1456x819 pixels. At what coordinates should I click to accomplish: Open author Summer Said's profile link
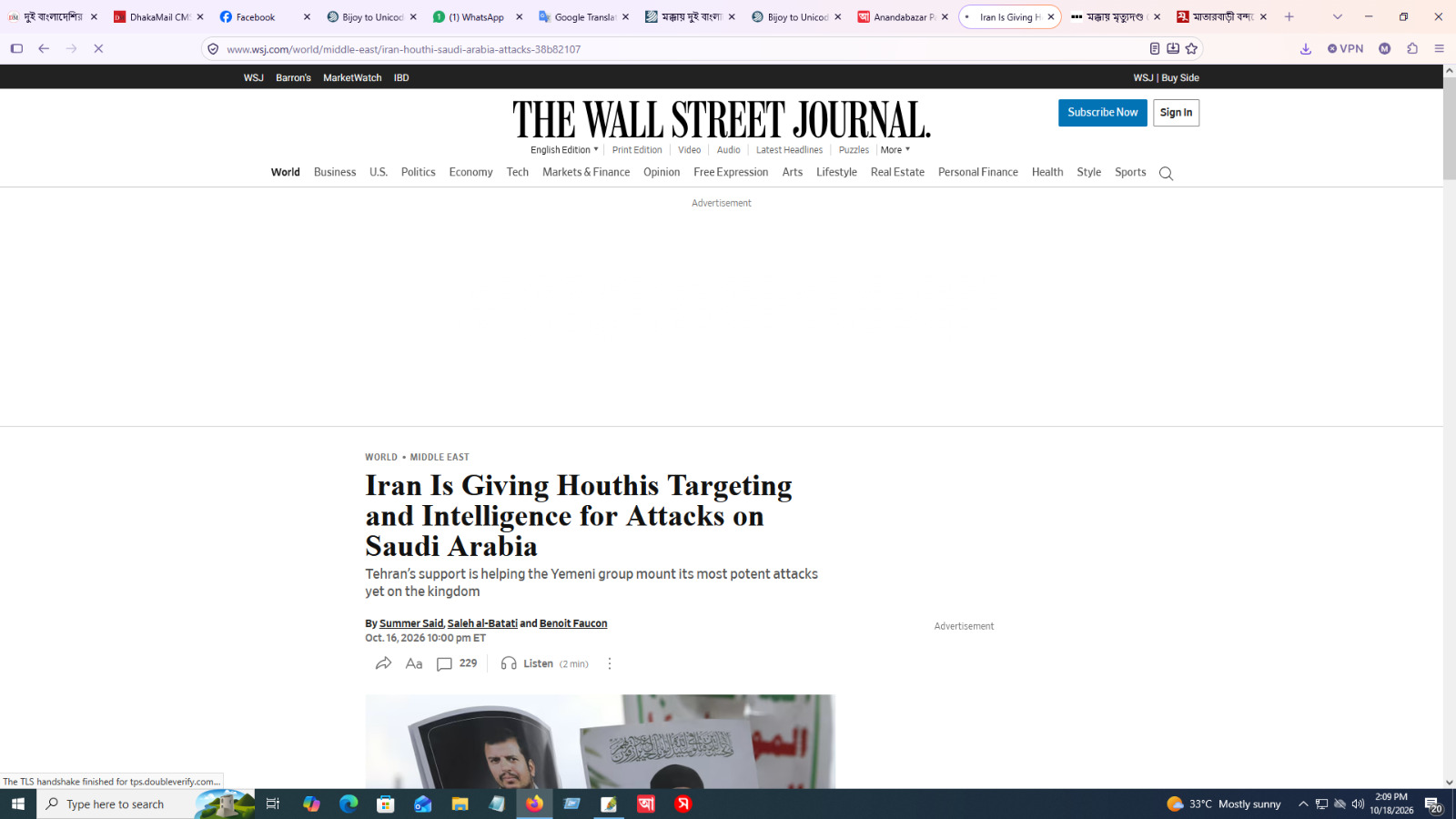coord(411,623)
